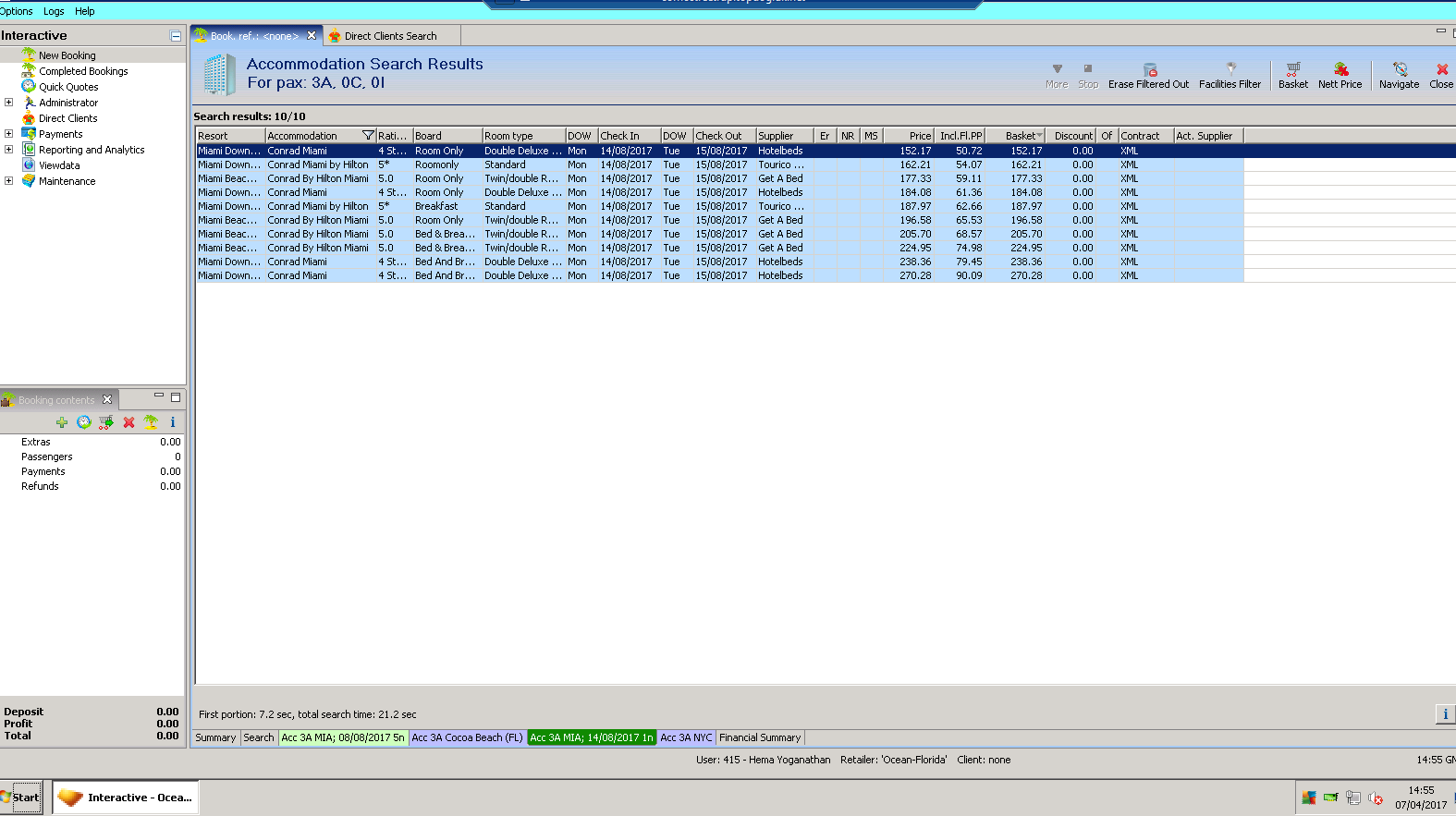This screenshot has width=1456, height=816.
Task: Click Erase Filtered Out icon
Action: (x=1149, y=69)
